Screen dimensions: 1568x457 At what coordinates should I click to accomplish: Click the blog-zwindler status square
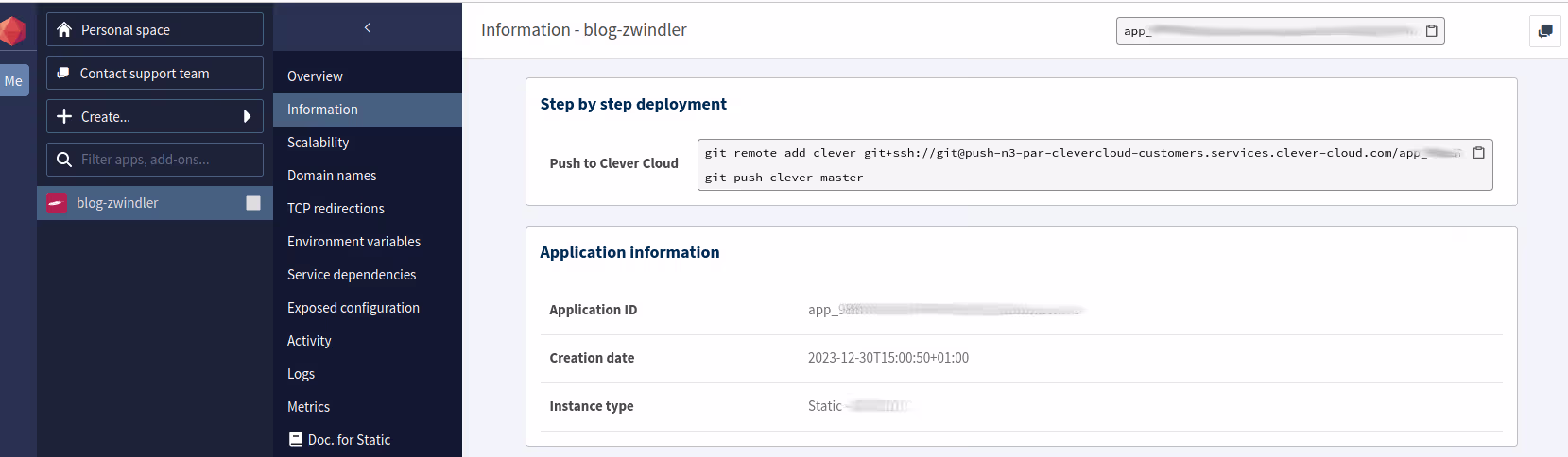tap(253, 203)
